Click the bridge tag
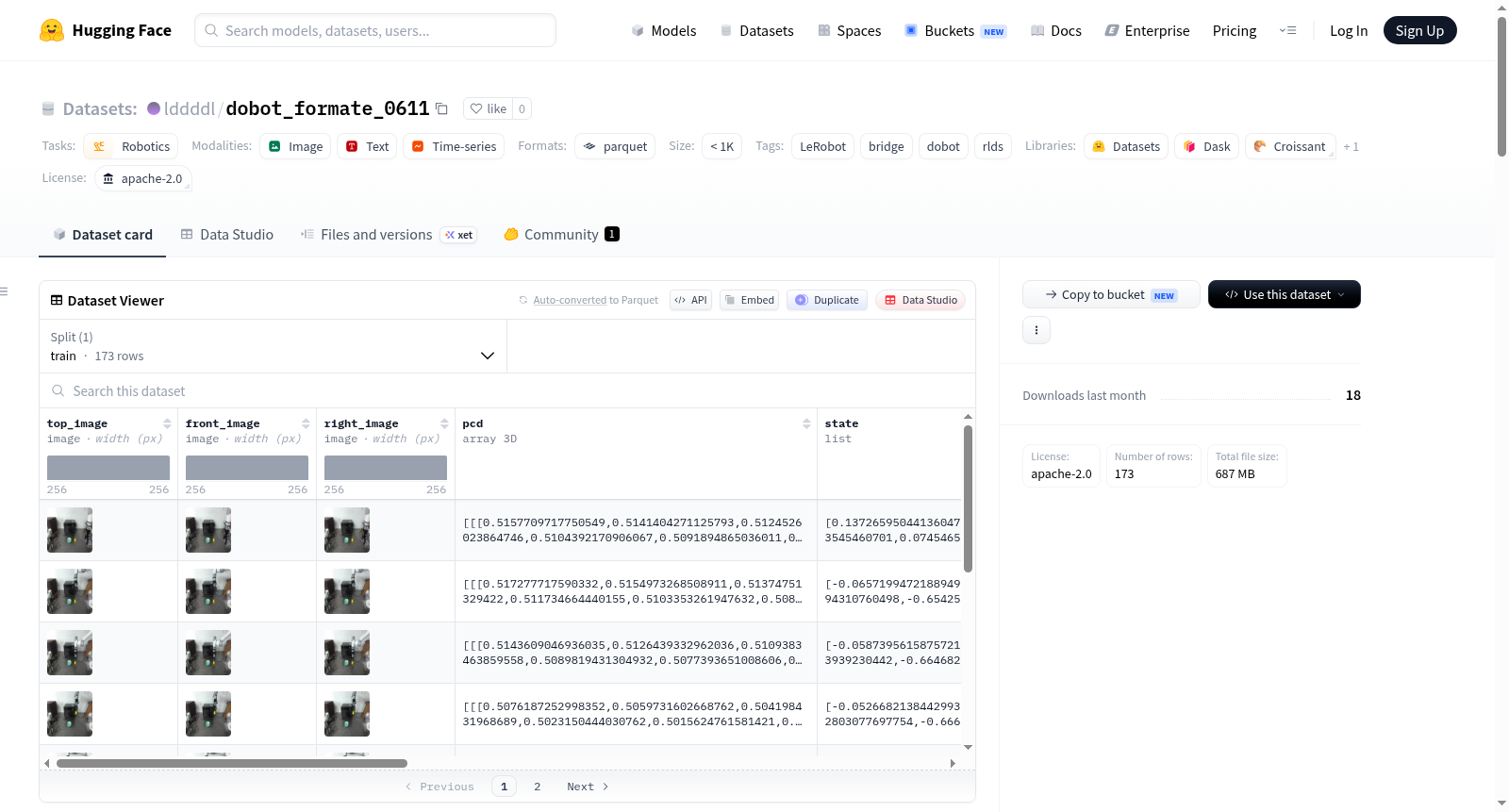Viewport: 1509px width, 812px height. [886, 146]
